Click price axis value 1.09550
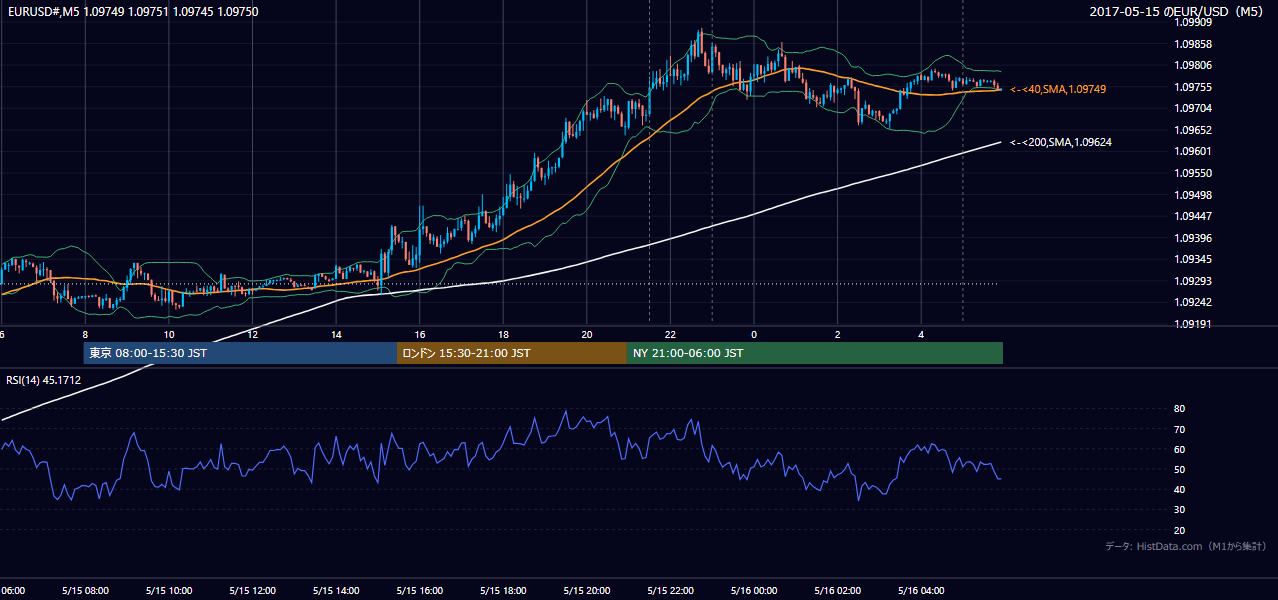 1193,173
